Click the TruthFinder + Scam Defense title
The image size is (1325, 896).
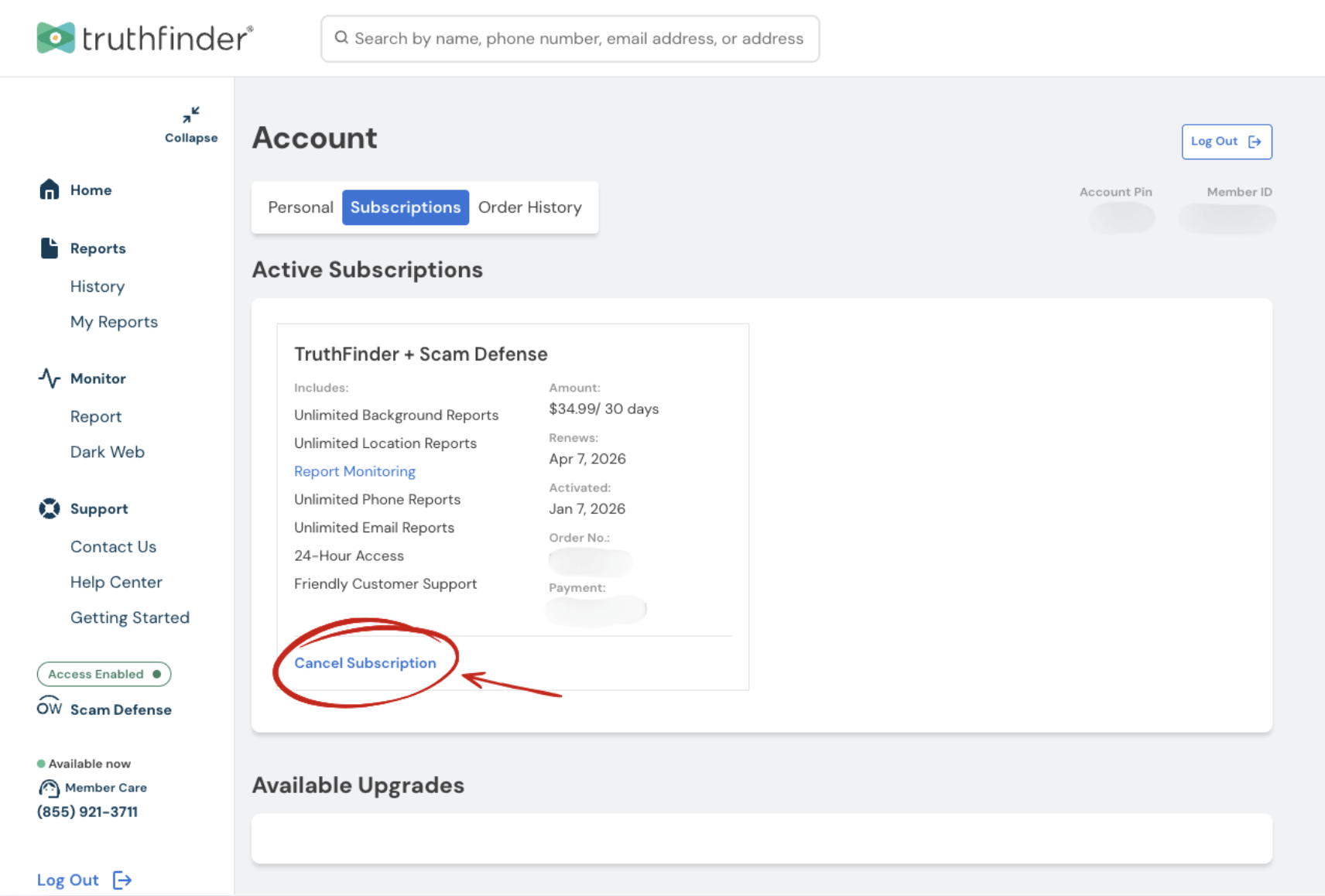tap(421, 354)
